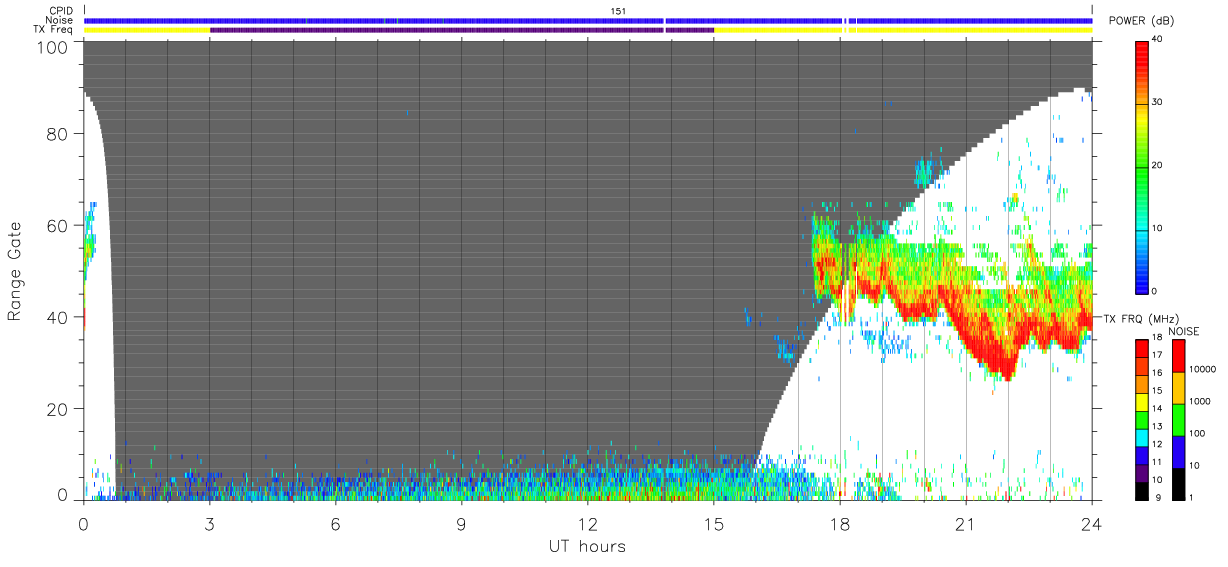
Task: Click the x-axis tick label '21'
Action: (x=966, y=523)
